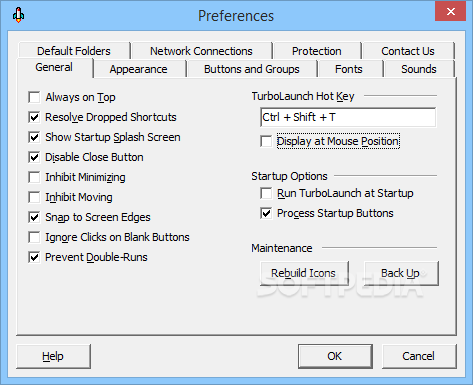Uncheck Prevent Double-Runs
The image size is (473, 385).
tap(34, 257)
